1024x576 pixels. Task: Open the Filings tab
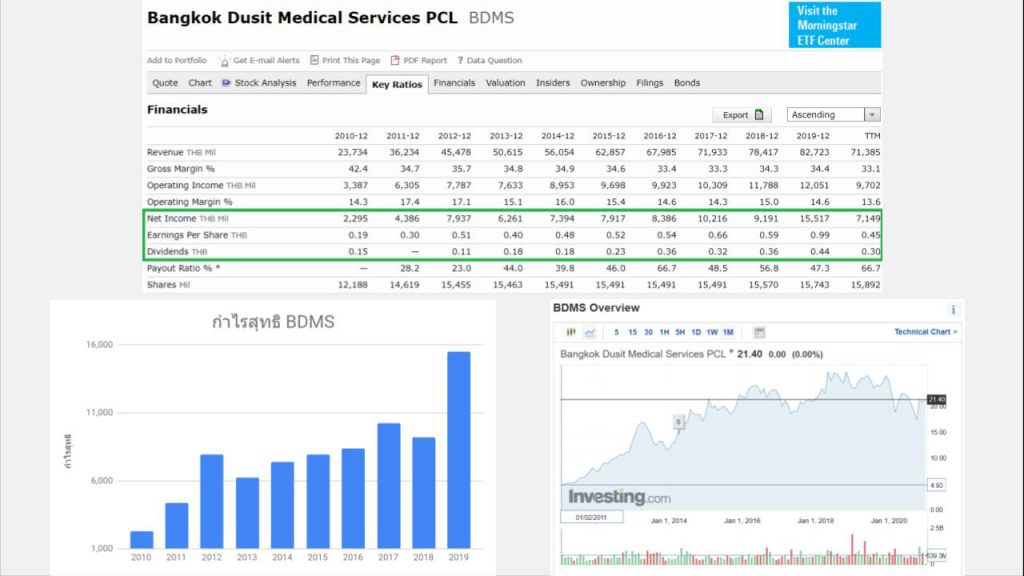point(649,83)
